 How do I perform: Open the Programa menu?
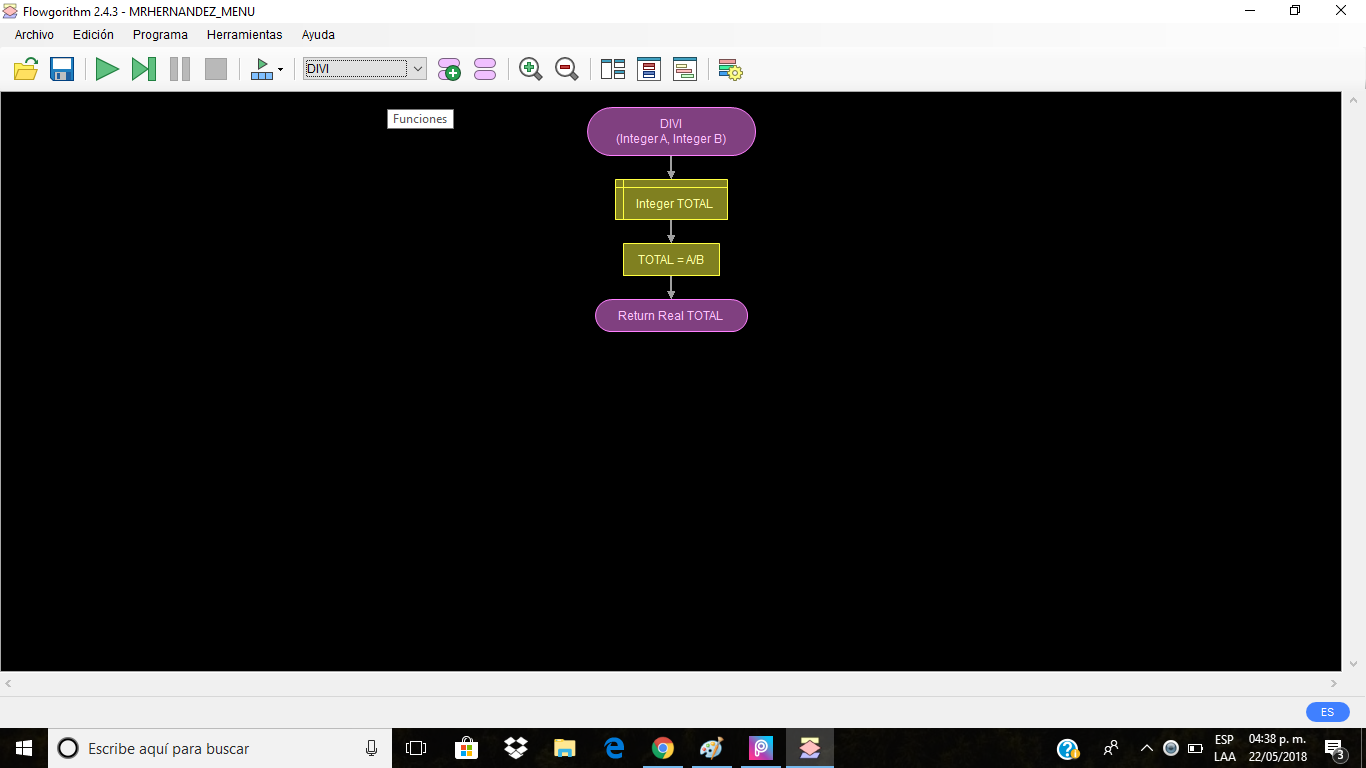tap(160, 34)
